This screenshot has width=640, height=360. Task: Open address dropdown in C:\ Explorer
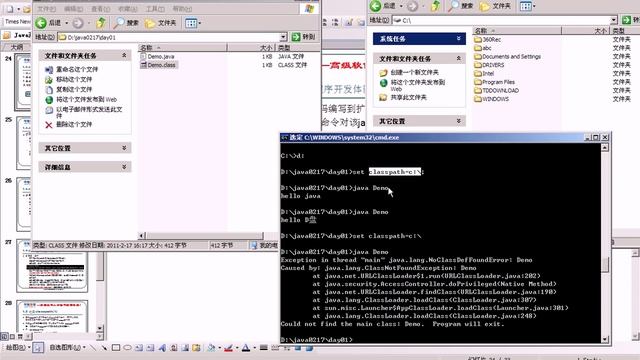click(613, 20)
